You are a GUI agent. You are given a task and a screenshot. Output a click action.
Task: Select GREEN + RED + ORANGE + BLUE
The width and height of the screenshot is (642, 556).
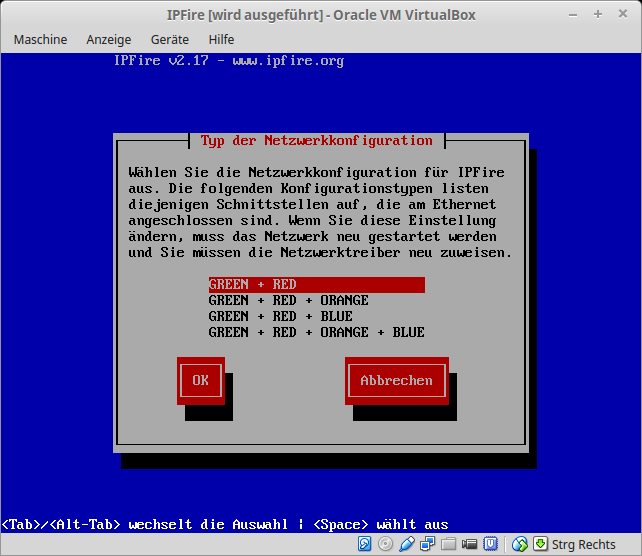(x=316, y=332)
